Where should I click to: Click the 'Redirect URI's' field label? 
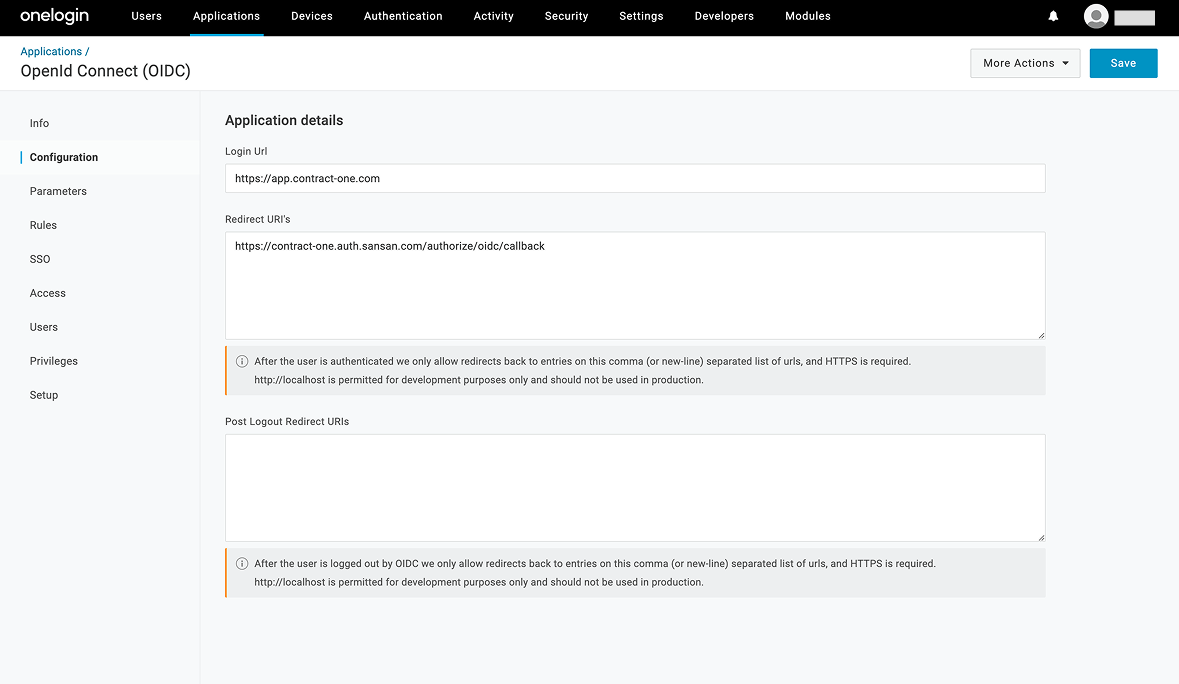pyautogui.click(x=257, y=219)
